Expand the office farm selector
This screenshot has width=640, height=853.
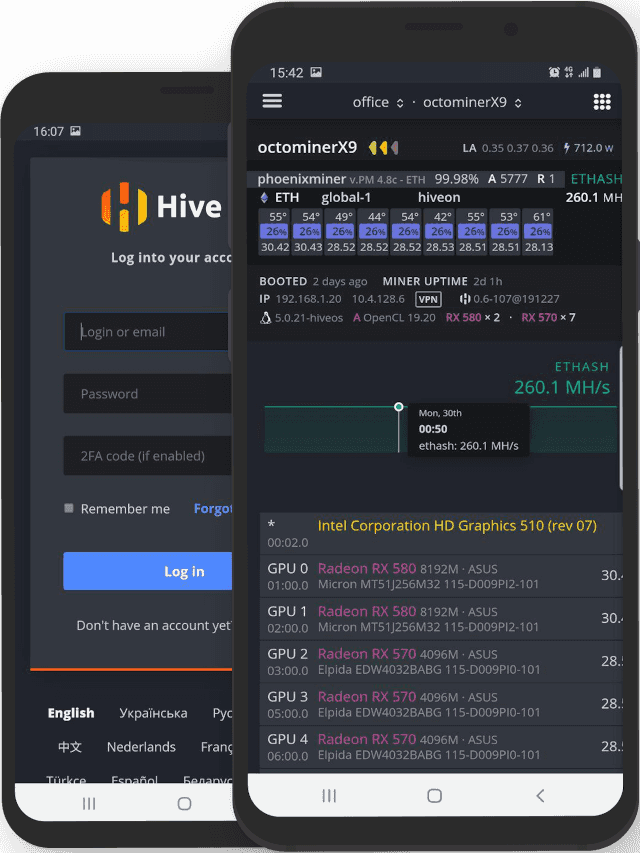click(378, 102)
